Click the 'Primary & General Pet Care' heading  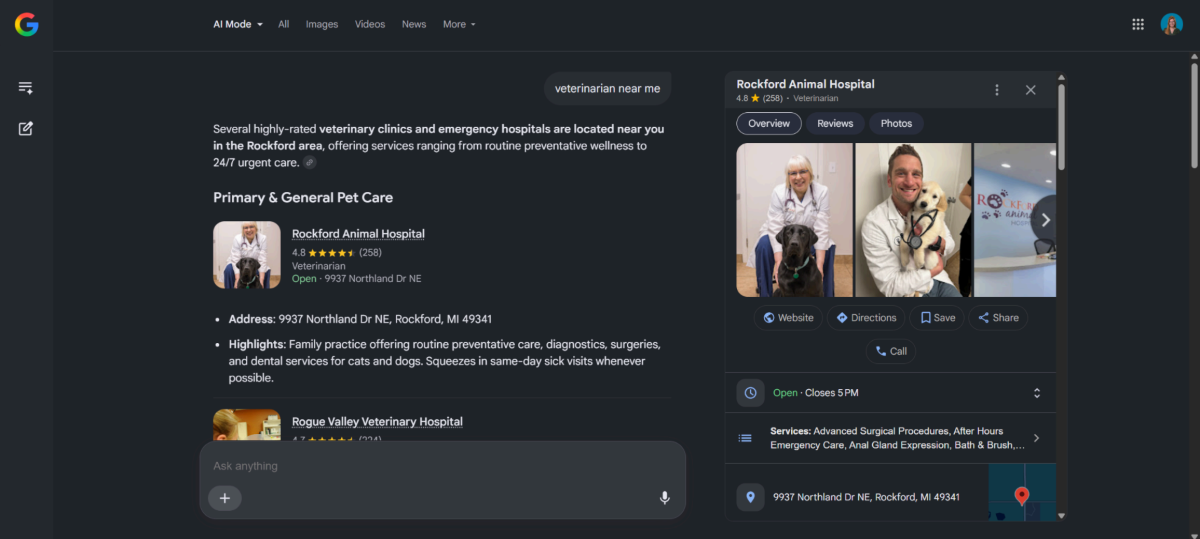[x=303, y=197]
